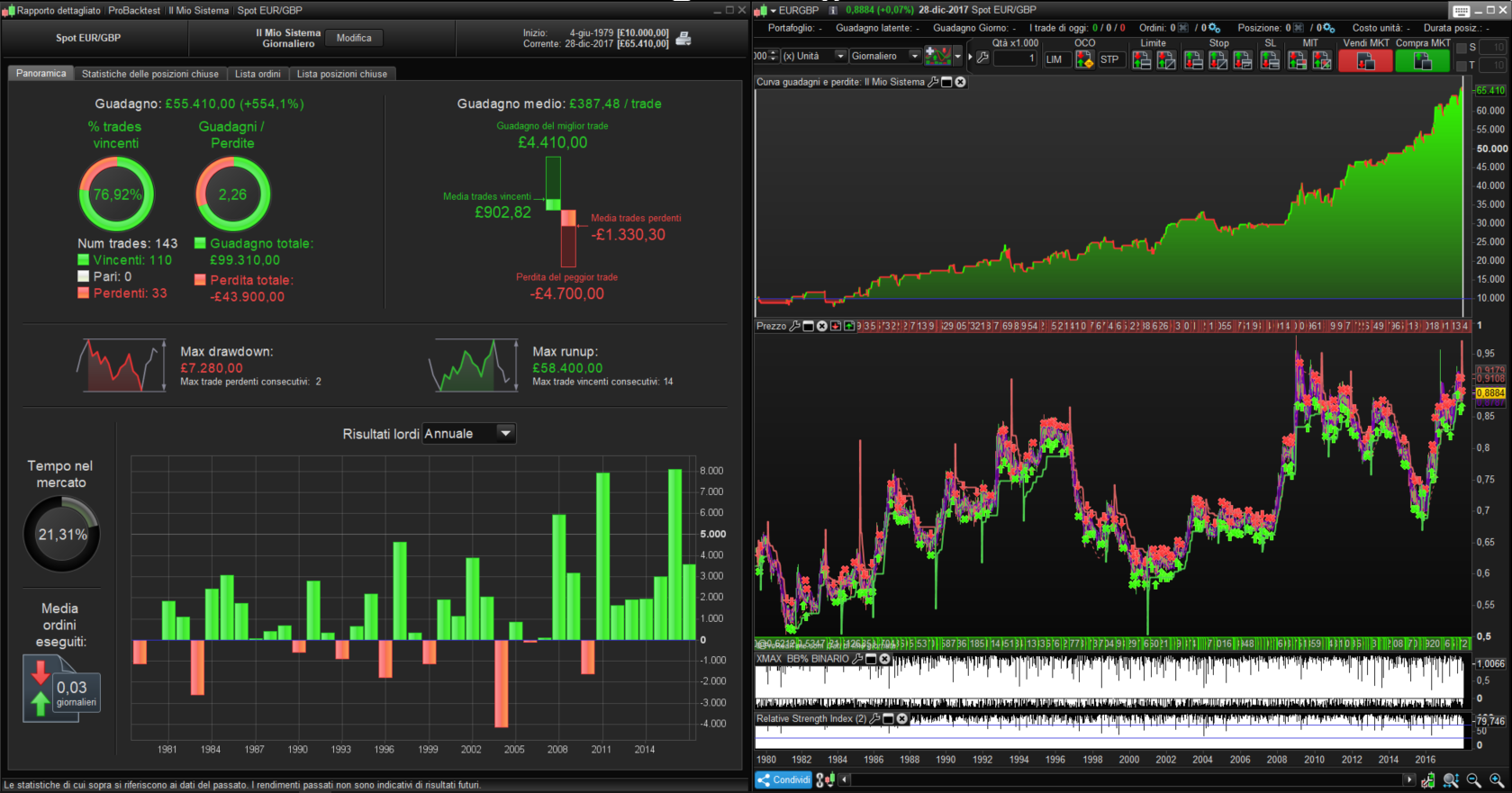Click the zoom out magnifier on the chart
Viewport: 1512px width, 793px height.
point(1474,780)
